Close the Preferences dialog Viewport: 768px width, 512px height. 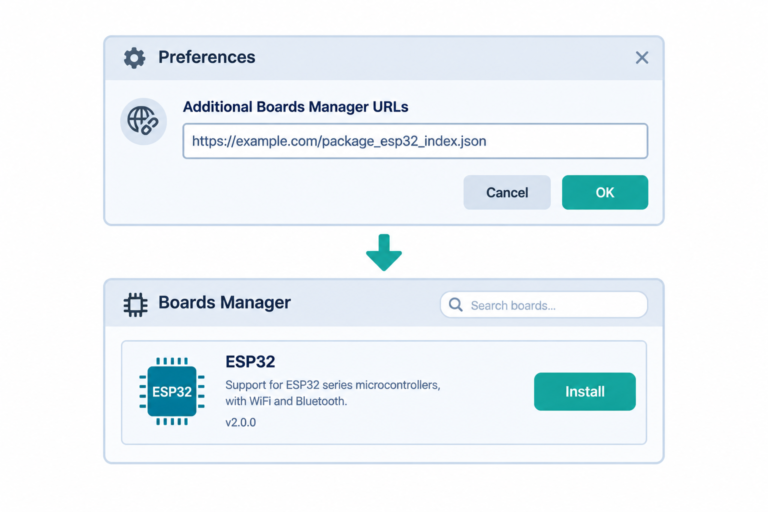coord(642,58)
